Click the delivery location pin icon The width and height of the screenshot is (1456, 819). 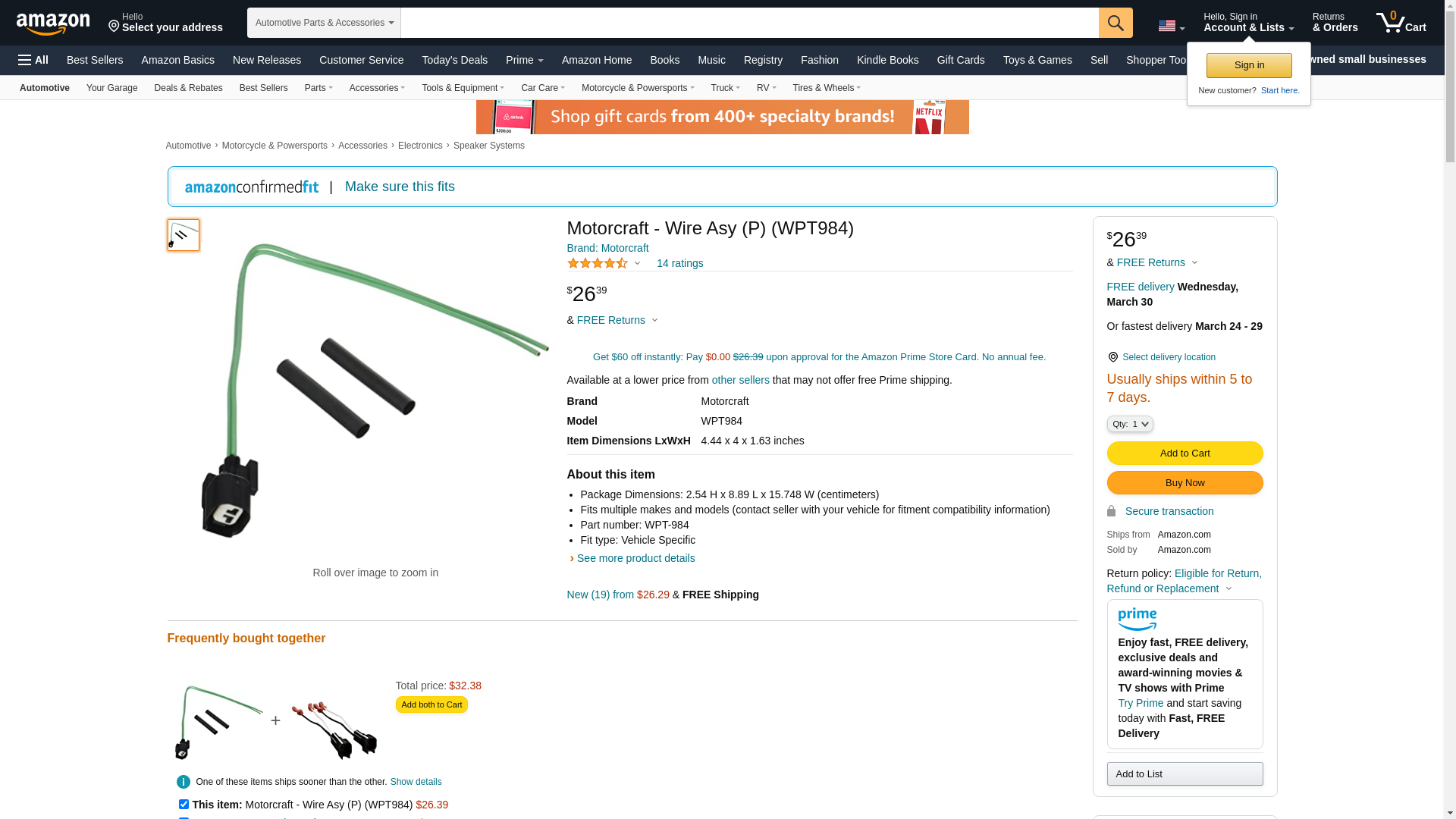(x=1112, y=357)
